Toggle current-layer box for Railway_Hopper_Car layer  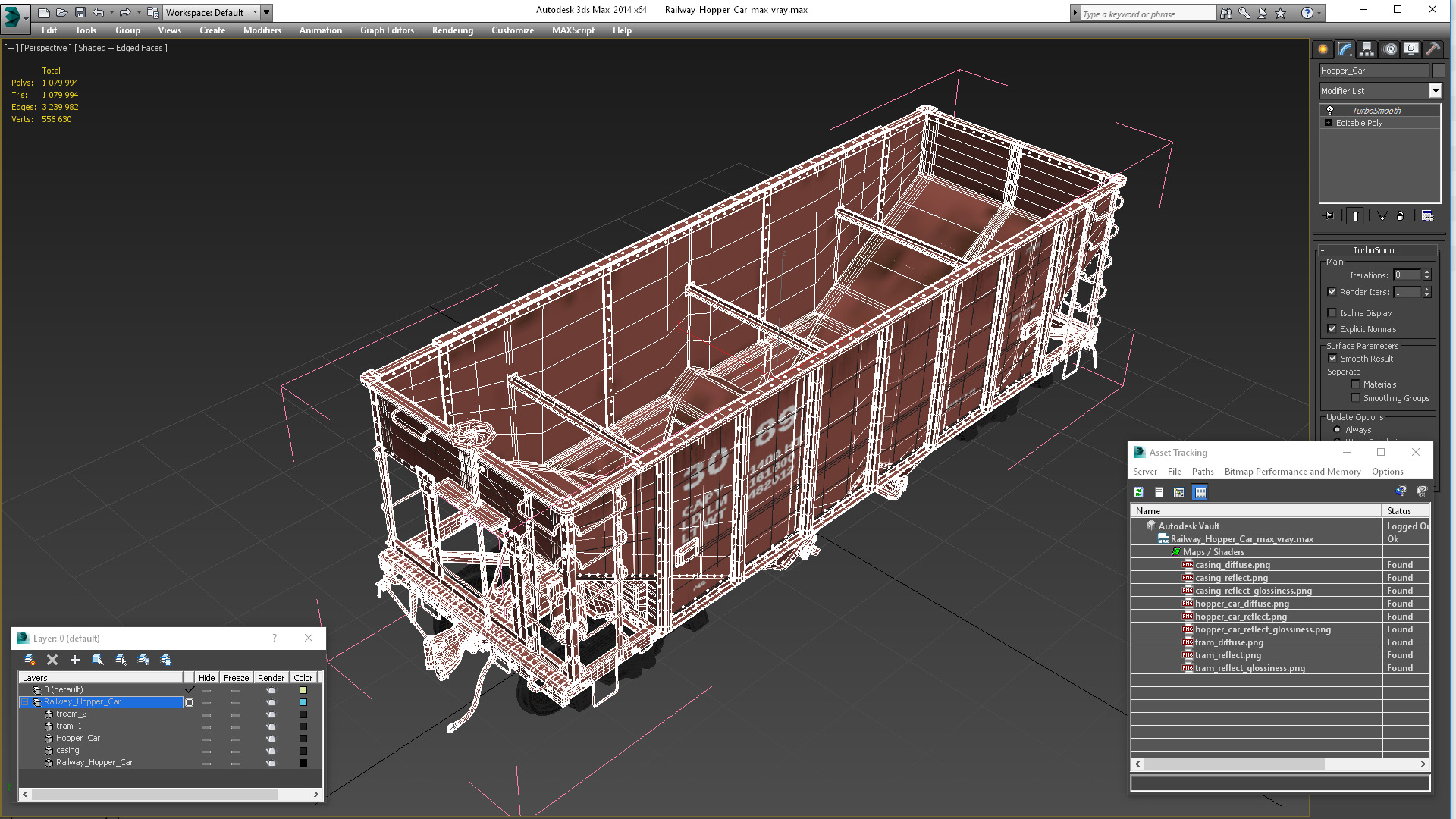(190, 702)
